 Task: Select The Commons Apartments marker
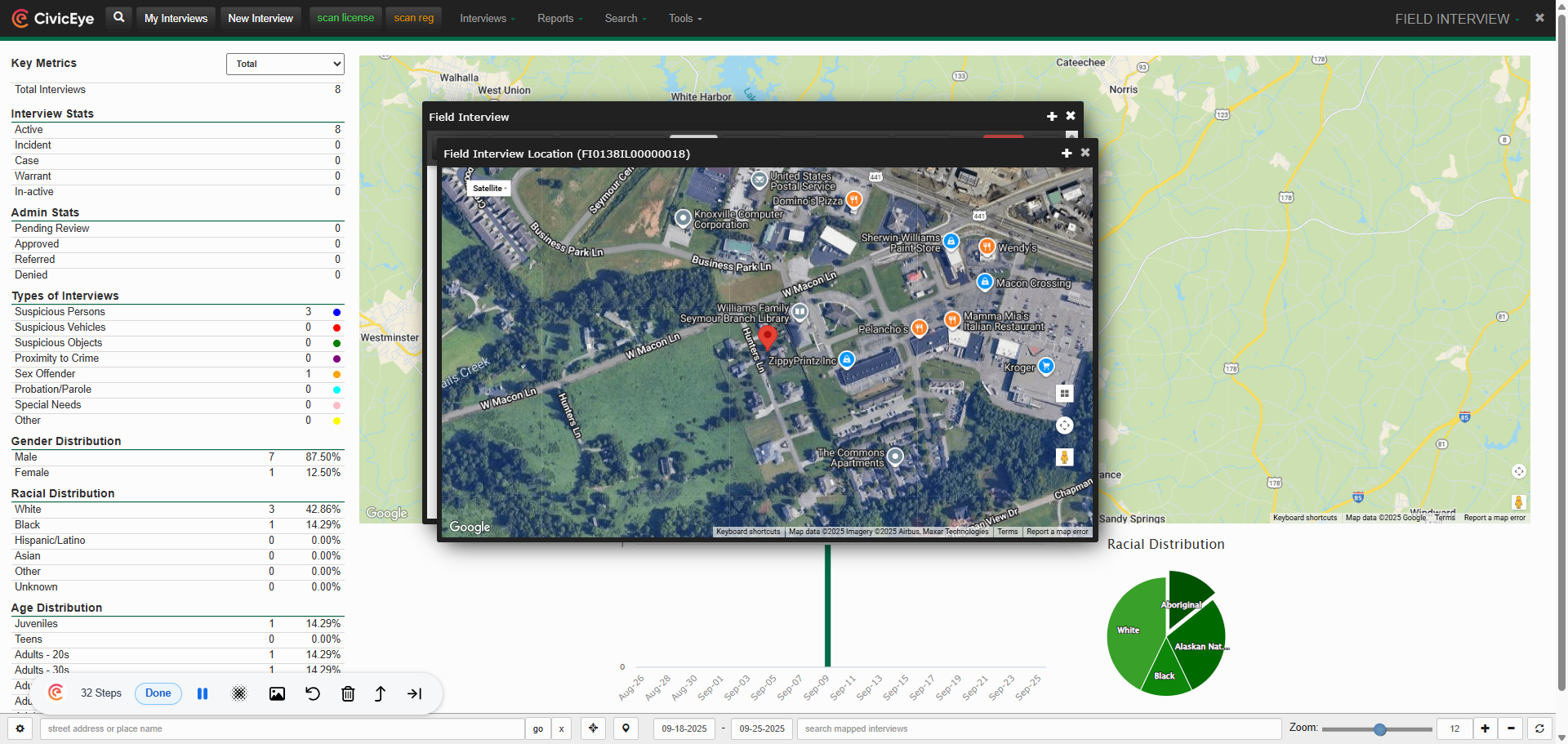895,457
